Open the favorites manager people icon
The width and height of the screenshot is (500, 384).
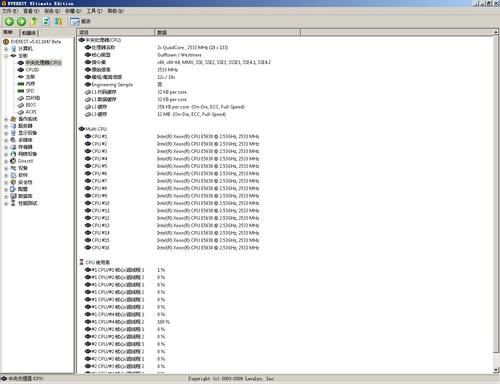58,22
